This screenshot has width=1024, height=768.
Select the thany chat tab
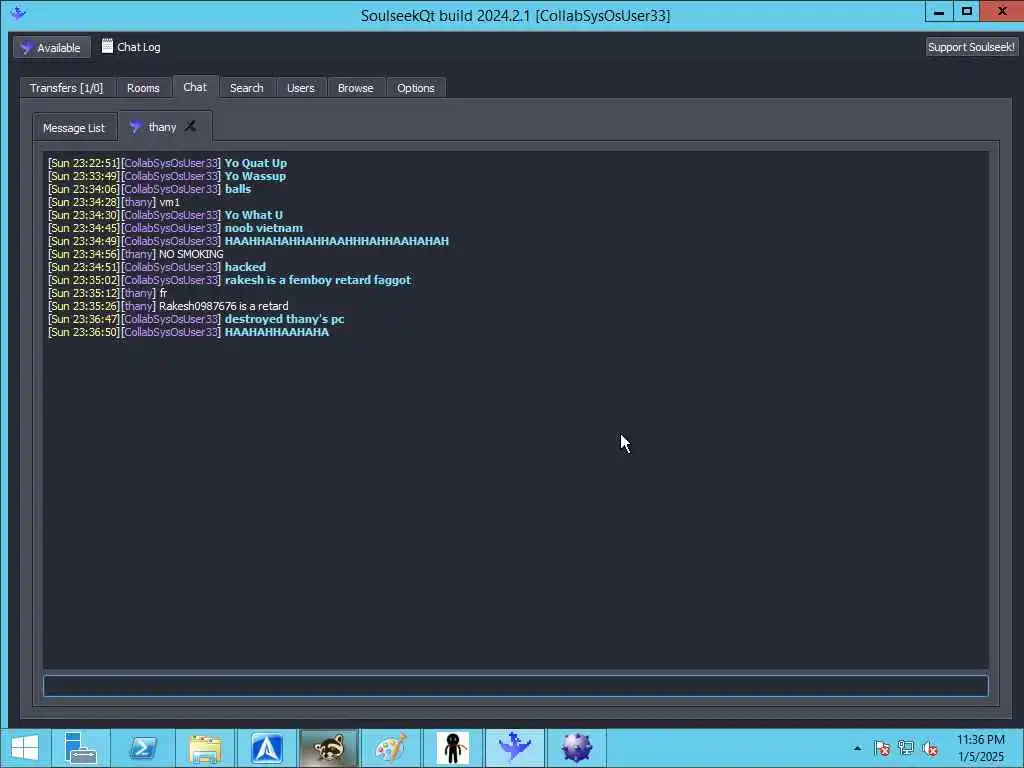pos(163,127)
